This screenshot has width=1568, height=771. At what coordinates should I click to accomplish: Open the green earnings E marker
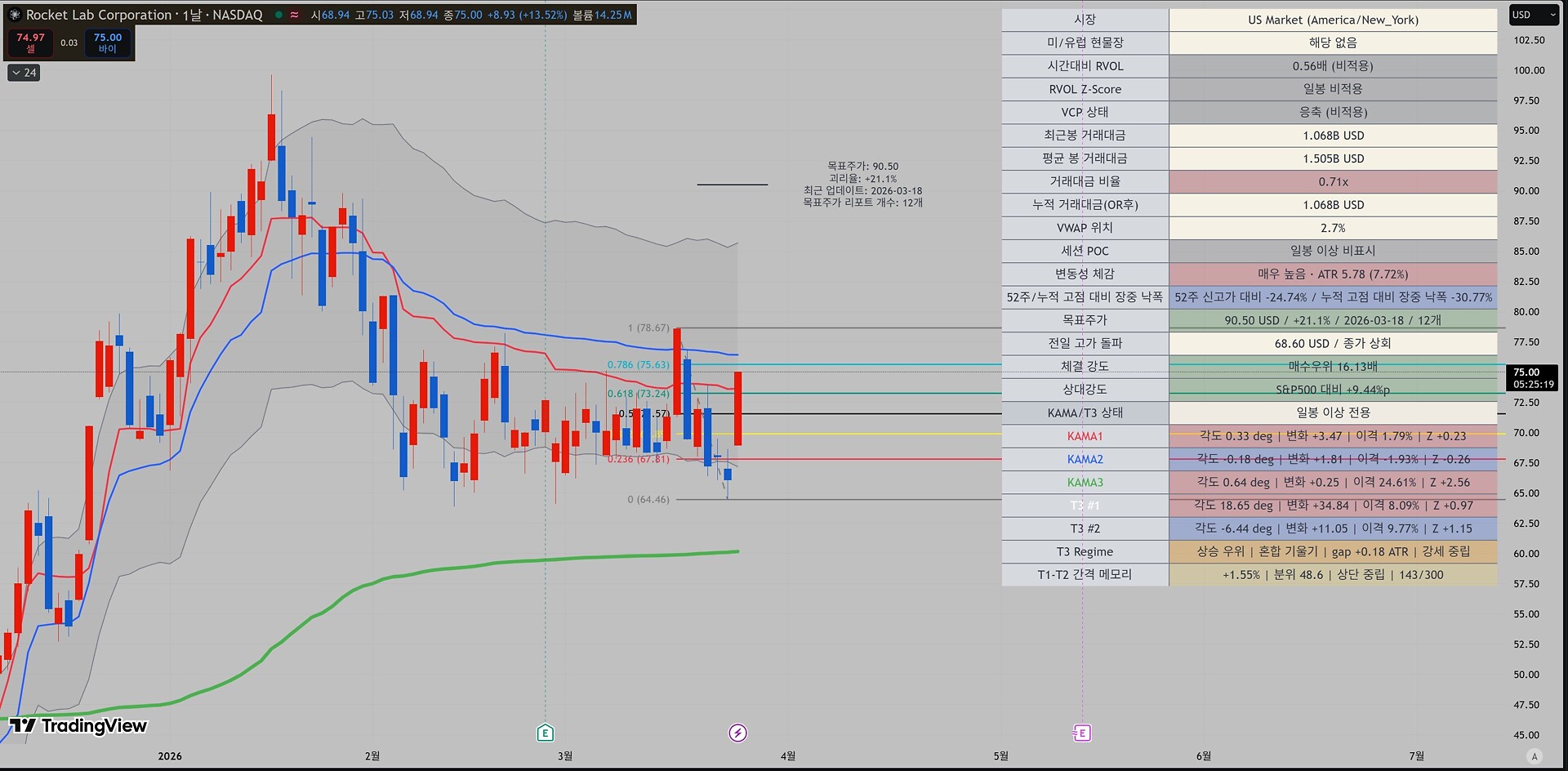point(546,733)
